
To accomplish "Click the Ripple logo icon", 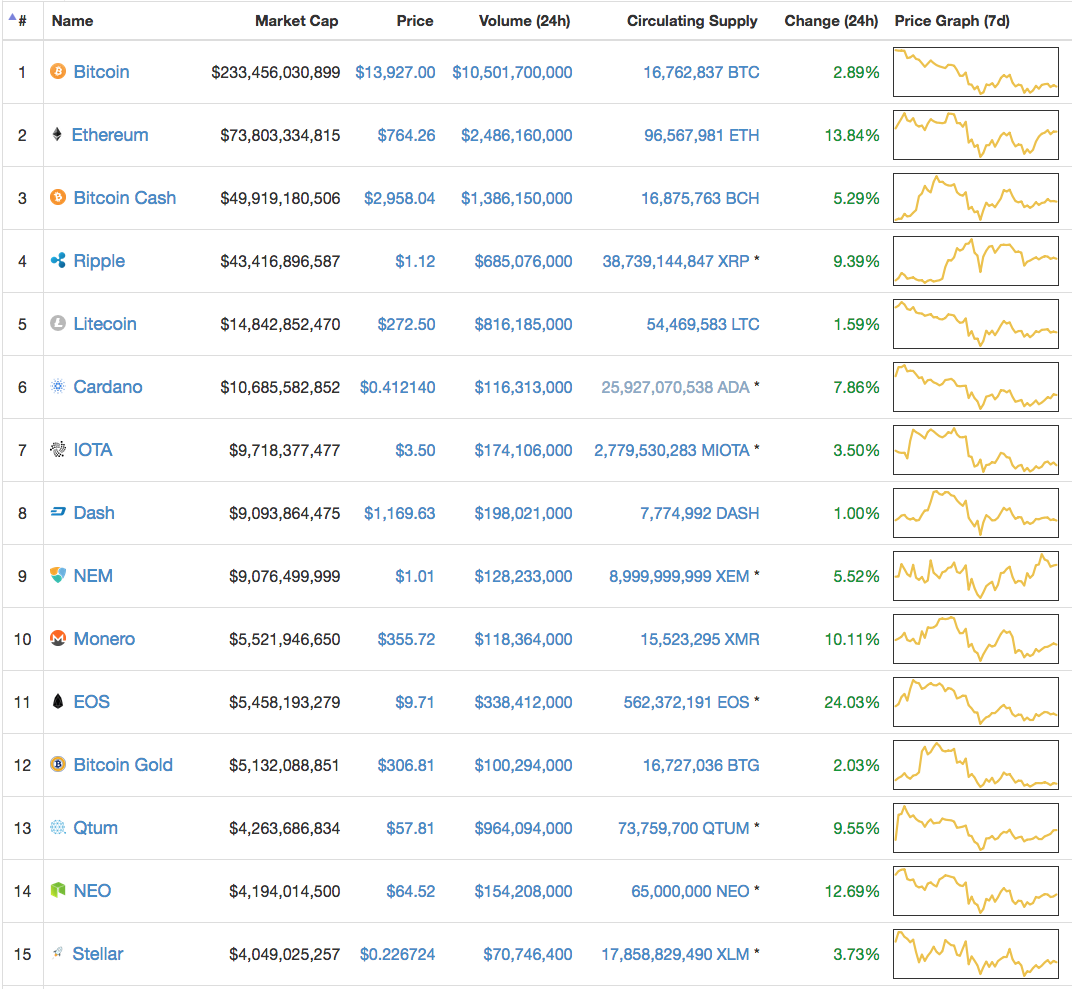I will click(x=58, y=261).
